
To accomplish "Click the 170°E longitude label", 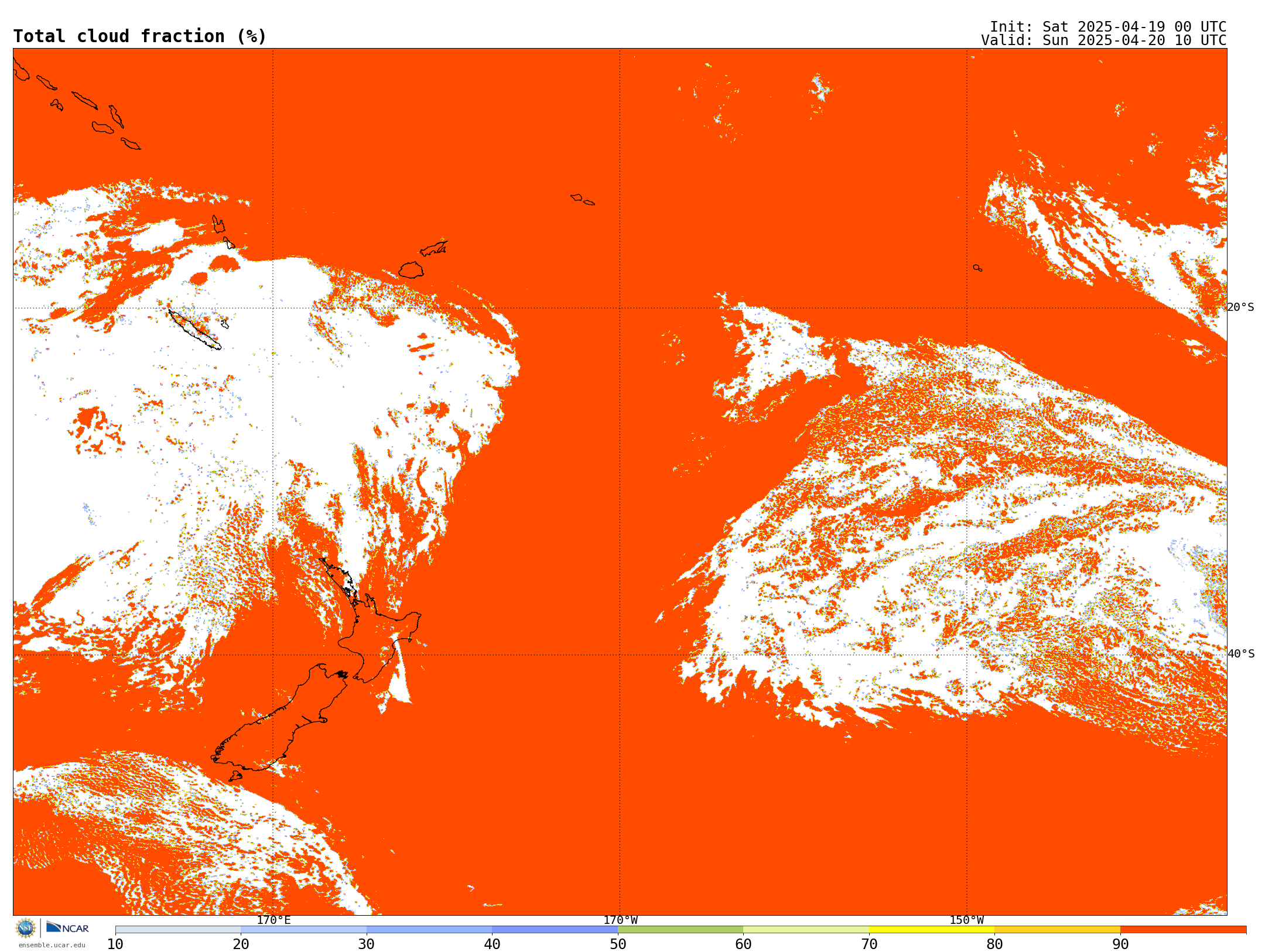I will pos(273,920).
